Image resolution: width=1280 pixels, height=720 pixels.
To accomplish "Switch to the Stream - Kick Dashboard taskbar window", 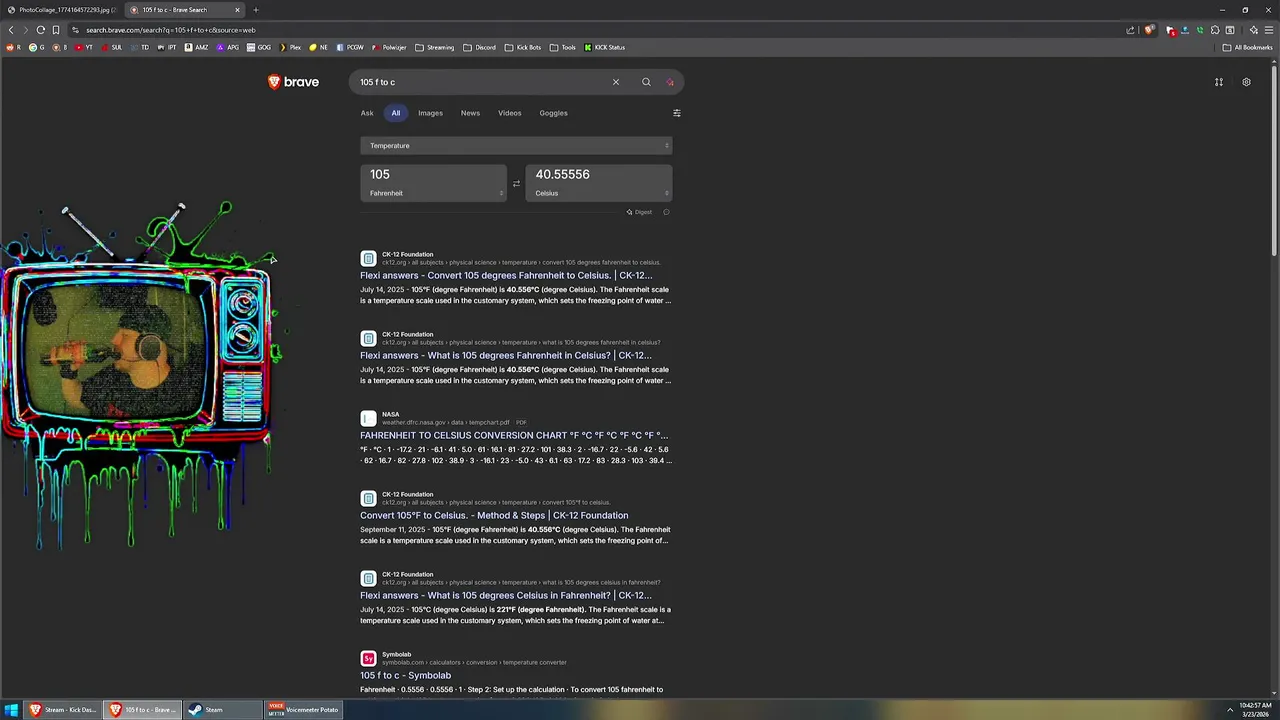I will [x=63, y=710].
